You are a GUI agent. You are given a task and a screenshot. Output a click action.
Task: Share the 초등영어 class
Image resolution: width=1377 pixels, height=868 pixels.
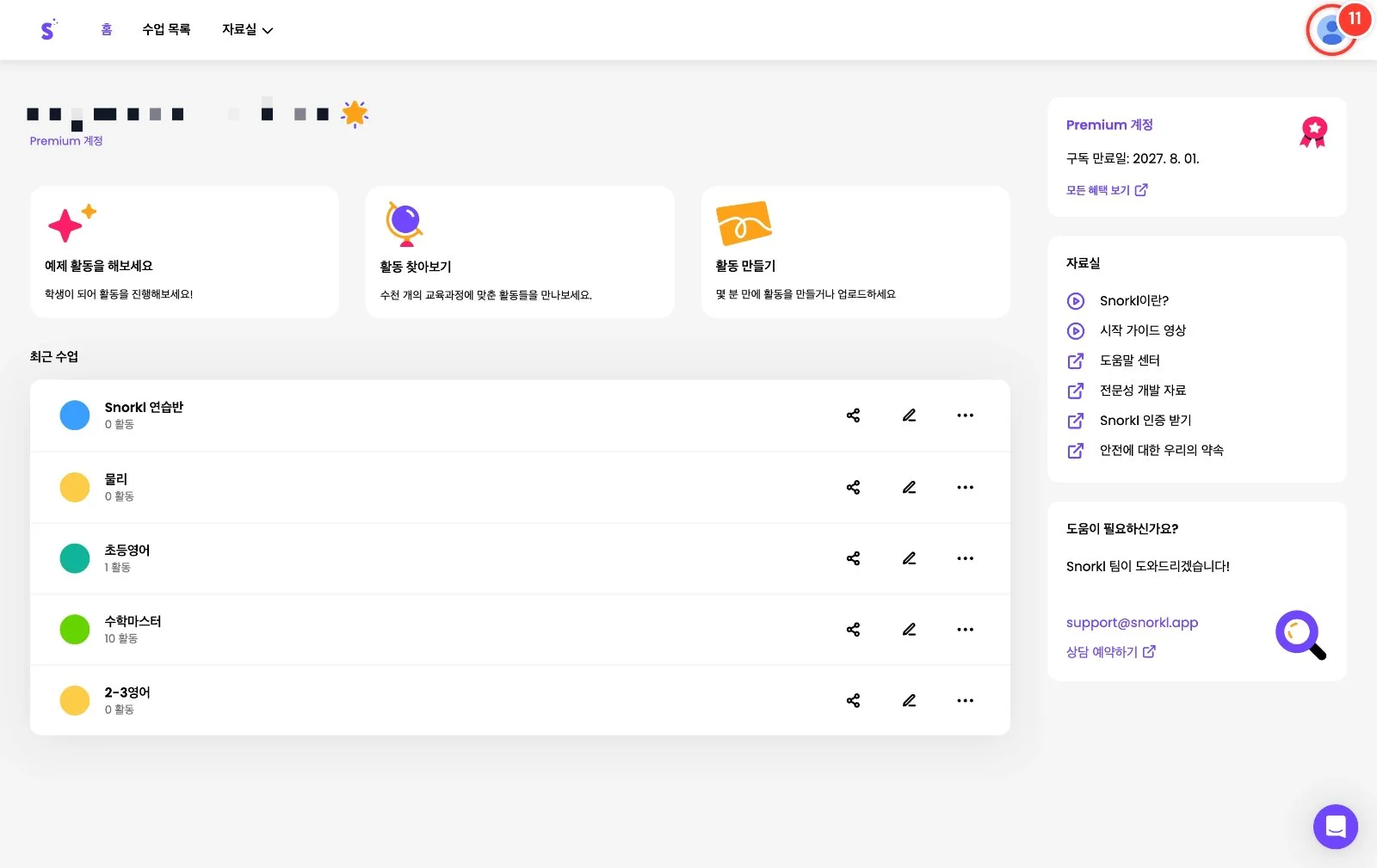[853, 558]
